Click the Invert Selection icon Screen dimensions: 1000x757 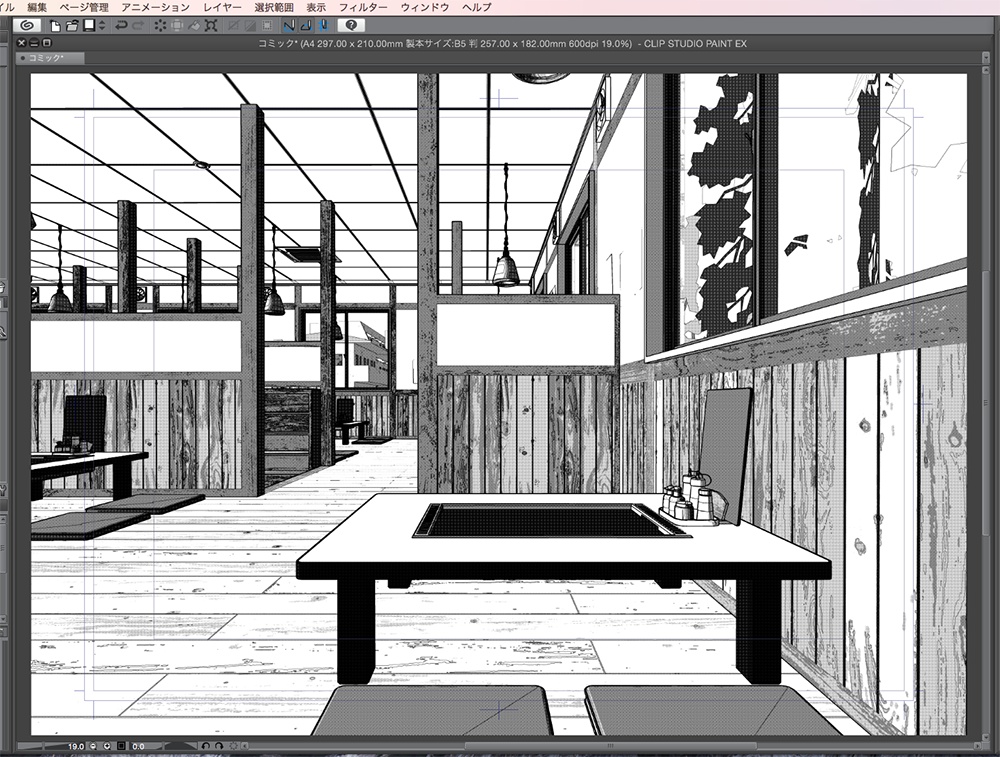click(251, 26)
